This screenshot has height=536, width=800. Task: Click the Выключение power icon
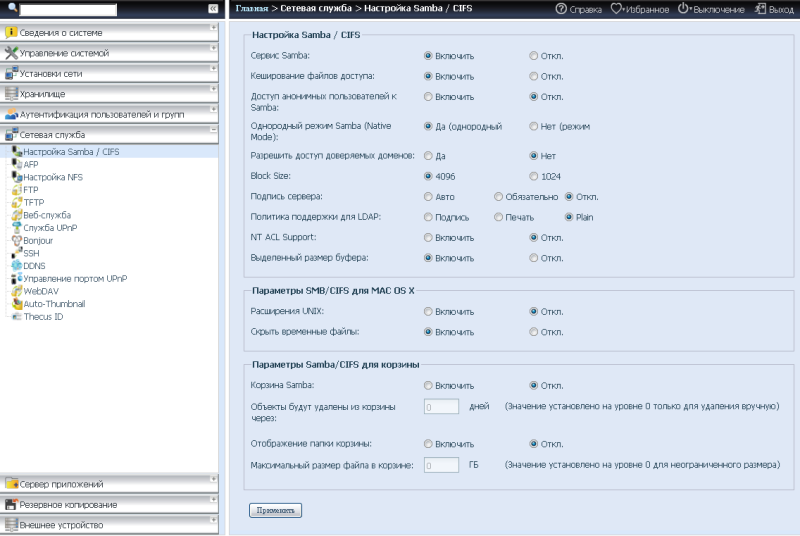click(683, 9)
